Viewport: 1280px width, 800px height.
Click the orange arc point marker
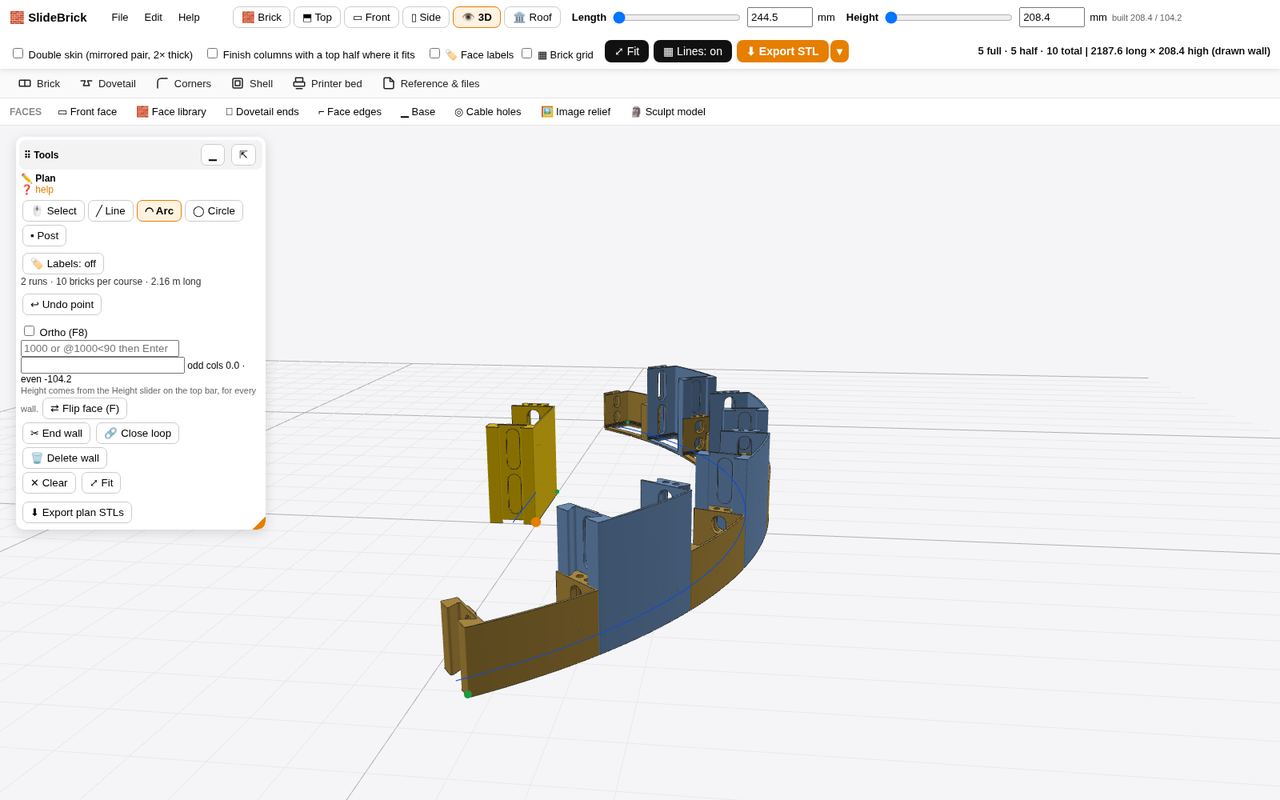coord(536,522)
